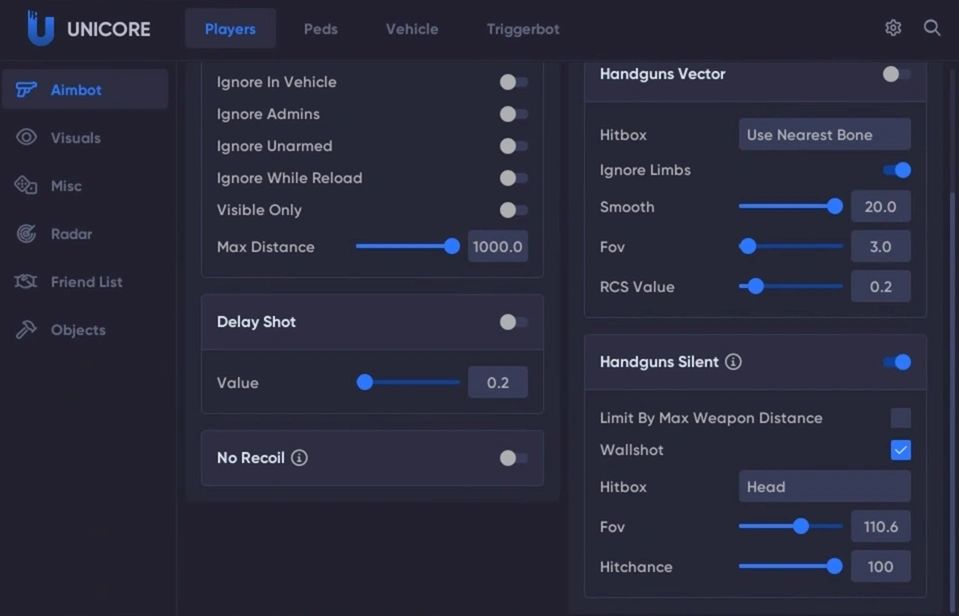
Task: Click the Hitchance value field 100
Action: click(881, 566)
